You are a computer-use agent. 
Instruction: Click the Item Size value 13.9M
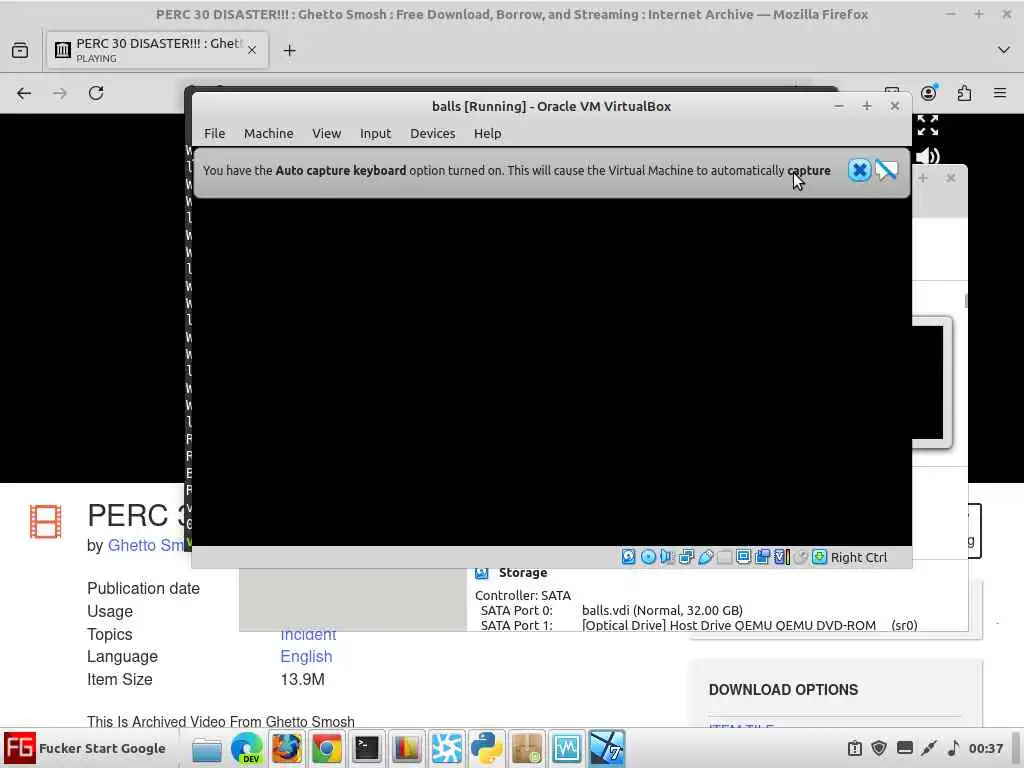click(302, 679)
